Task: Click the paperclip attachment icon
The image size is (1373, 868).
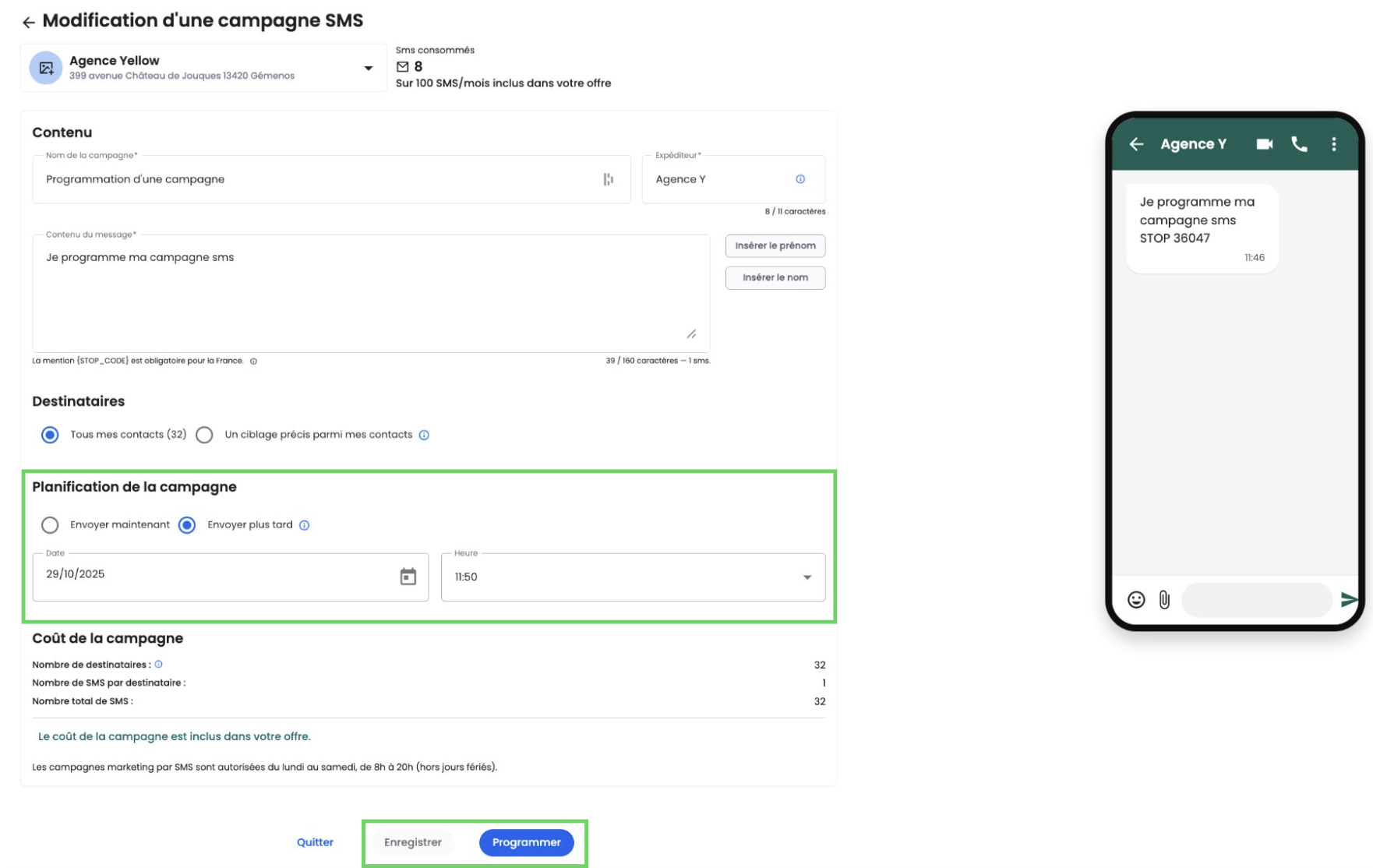Action: (x=1164, y=599)
